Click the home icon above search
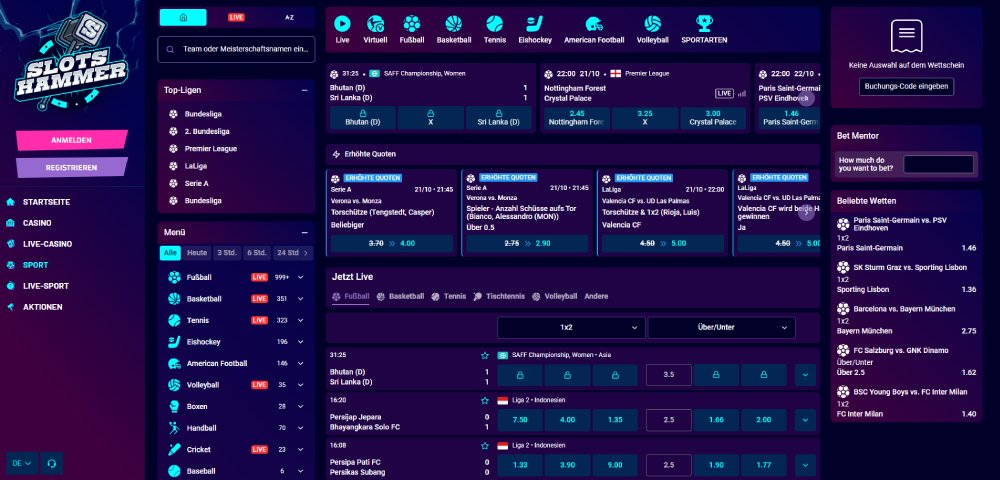The width and height of the screenshot is (1000, 480). pyautogui.click(x=182, y=17)
